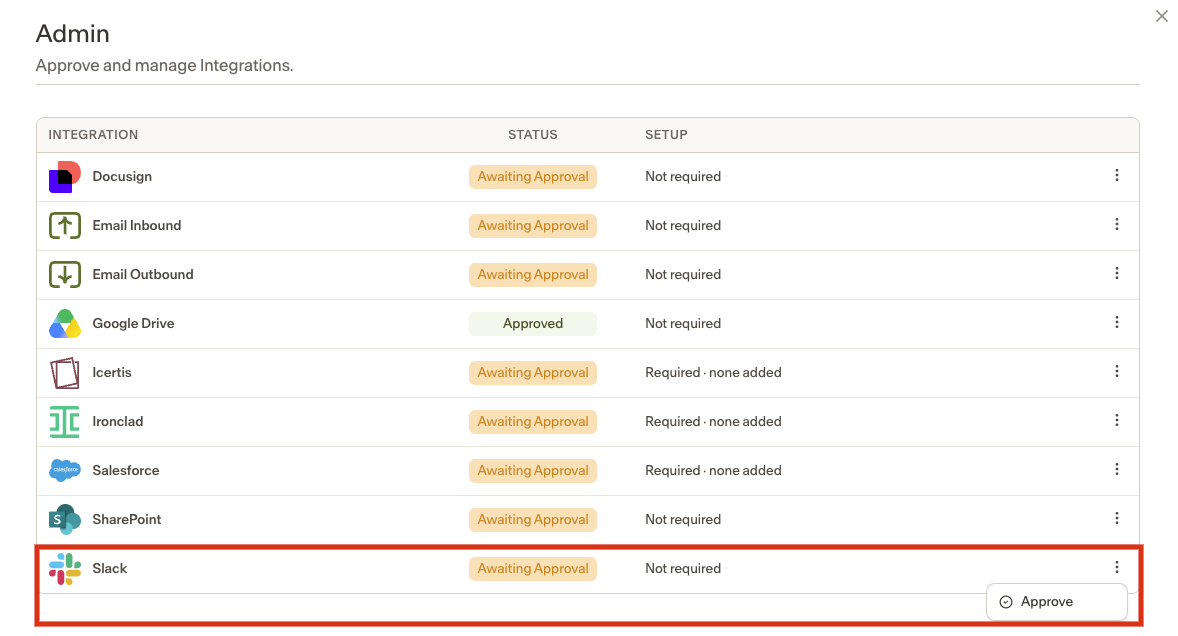
Task: Open the Email Inbound three-dot menu
Action: point(1117,225)
